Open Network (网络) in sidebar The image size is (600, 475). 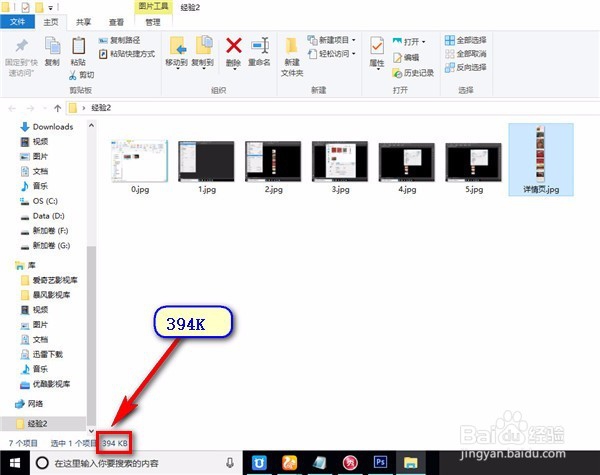[x=29, y=404]
